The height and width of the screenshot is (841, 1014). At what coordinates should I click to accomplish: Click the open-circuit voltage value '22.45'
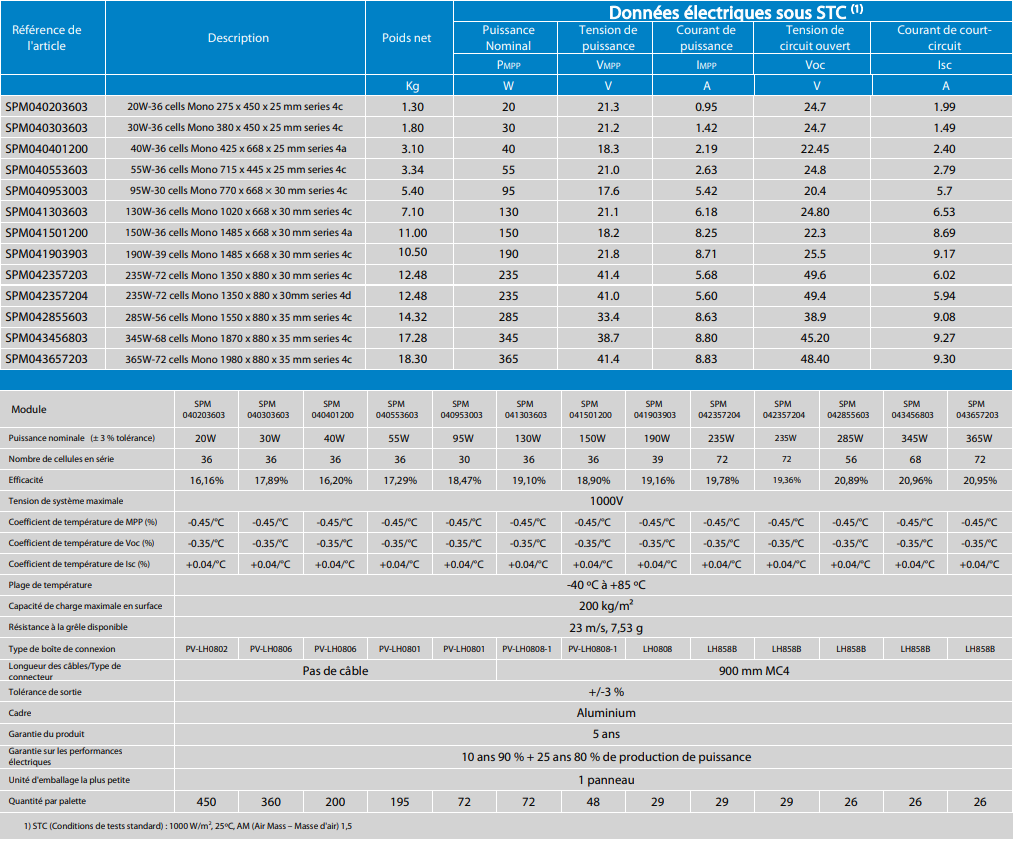tap(815, 149)
